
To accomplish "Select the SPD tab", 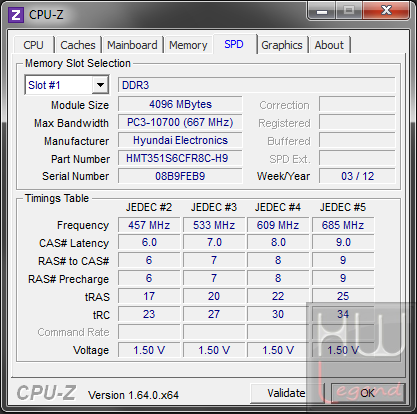I will click(x=234, y=44).
